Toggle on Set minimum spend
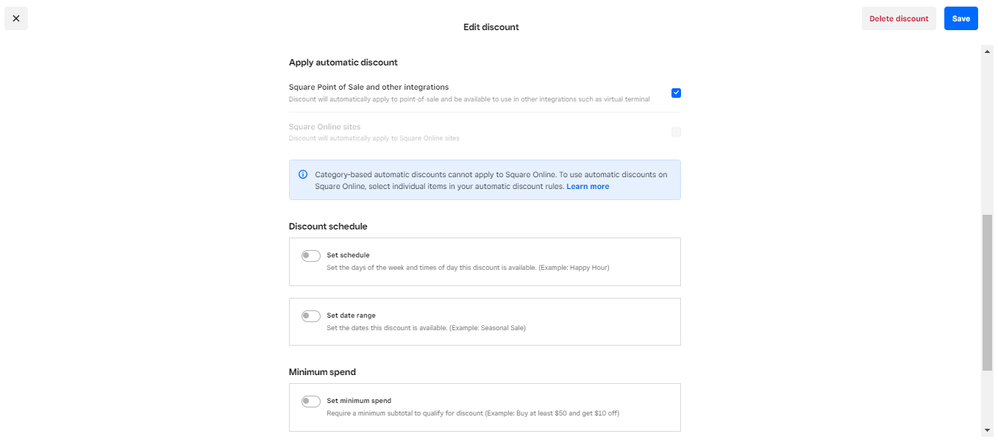Image resolution: width=998 pixels, height=442 pixels. coord(311,401)
